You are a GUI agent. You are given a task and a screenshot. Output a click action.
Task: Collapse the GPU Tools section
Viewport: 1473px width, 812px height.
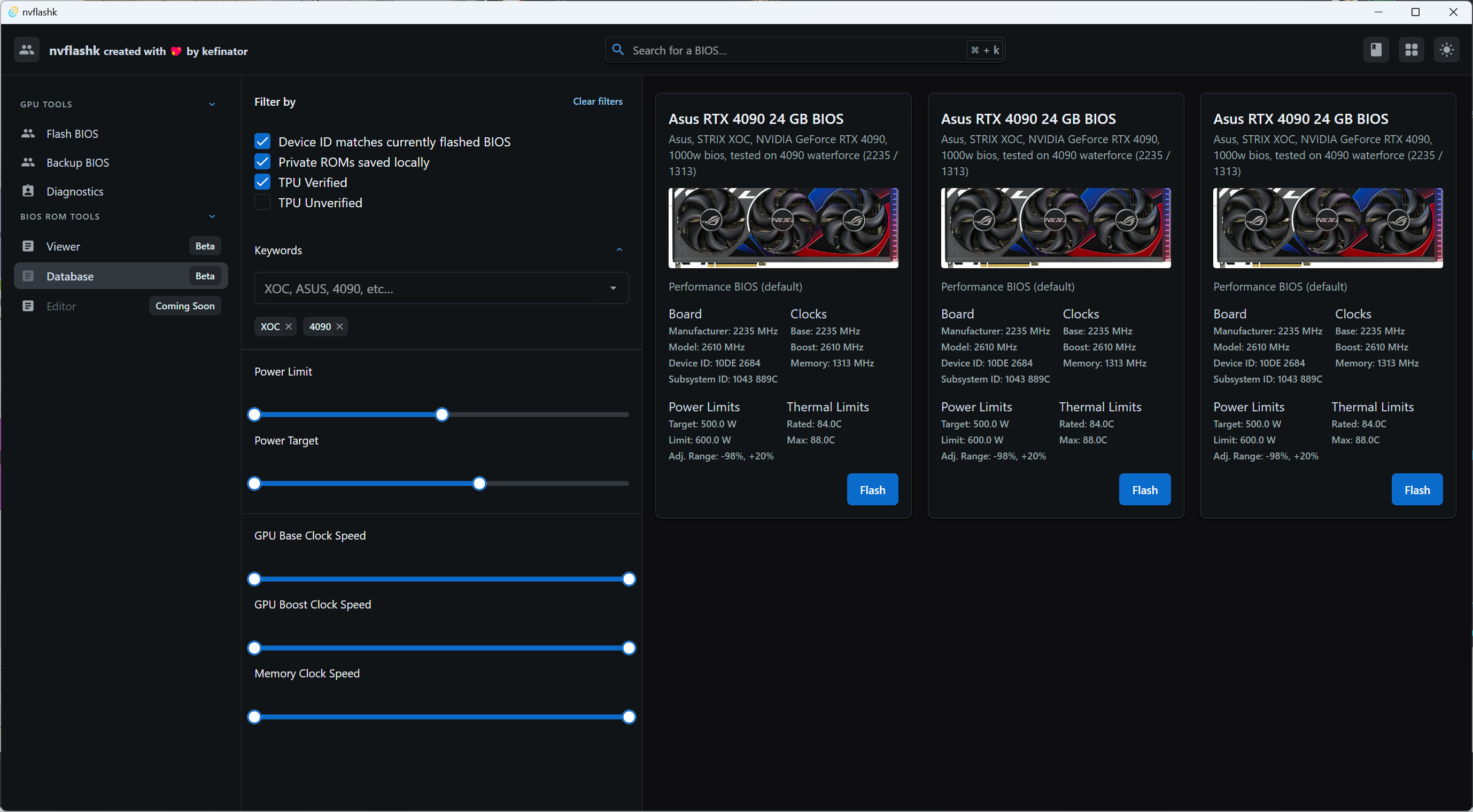point(212,104)
